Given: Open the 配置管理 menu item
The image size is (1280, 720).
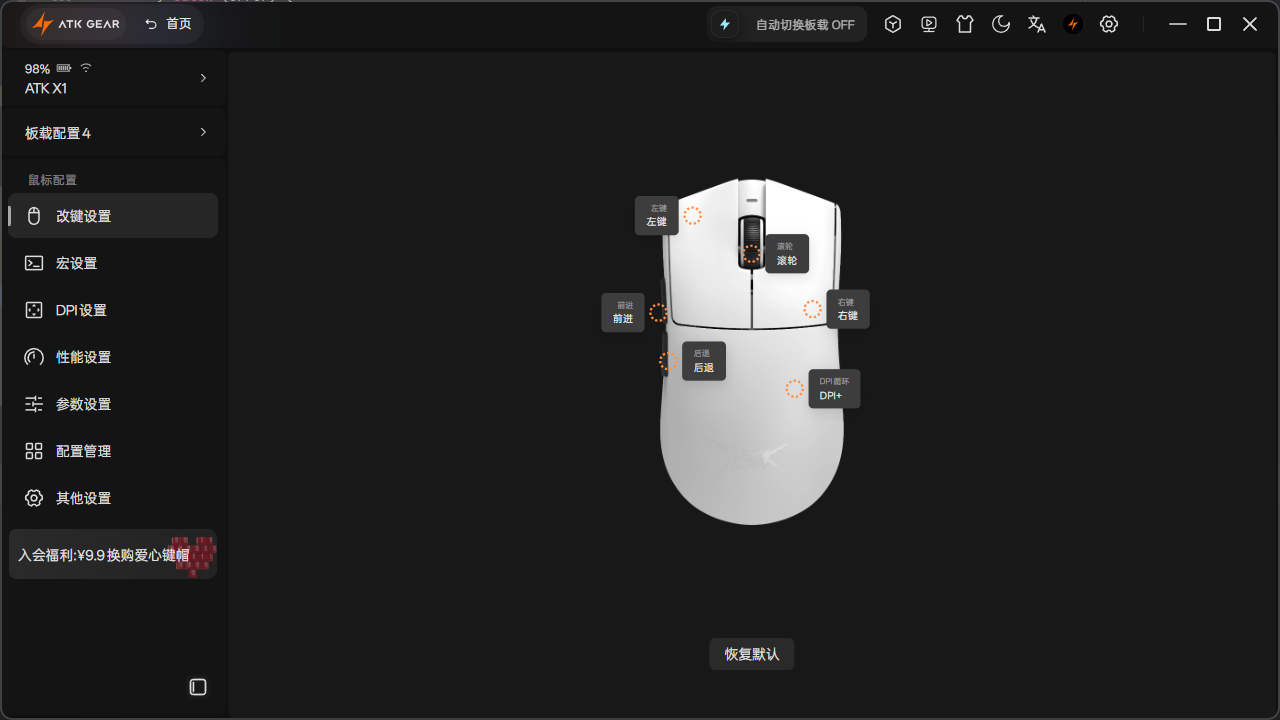Looking at the screenshot, I should click(x=113, y=451).
